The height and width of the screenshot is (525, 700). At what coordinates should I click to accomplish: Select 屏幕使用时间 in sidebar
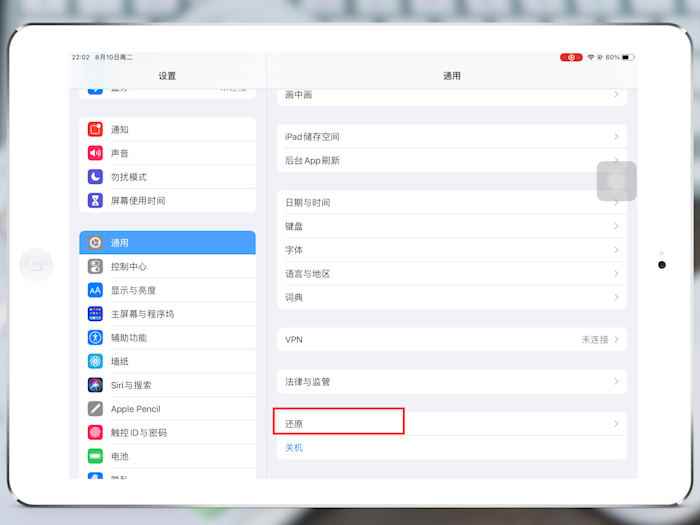(x=167, y=200)
